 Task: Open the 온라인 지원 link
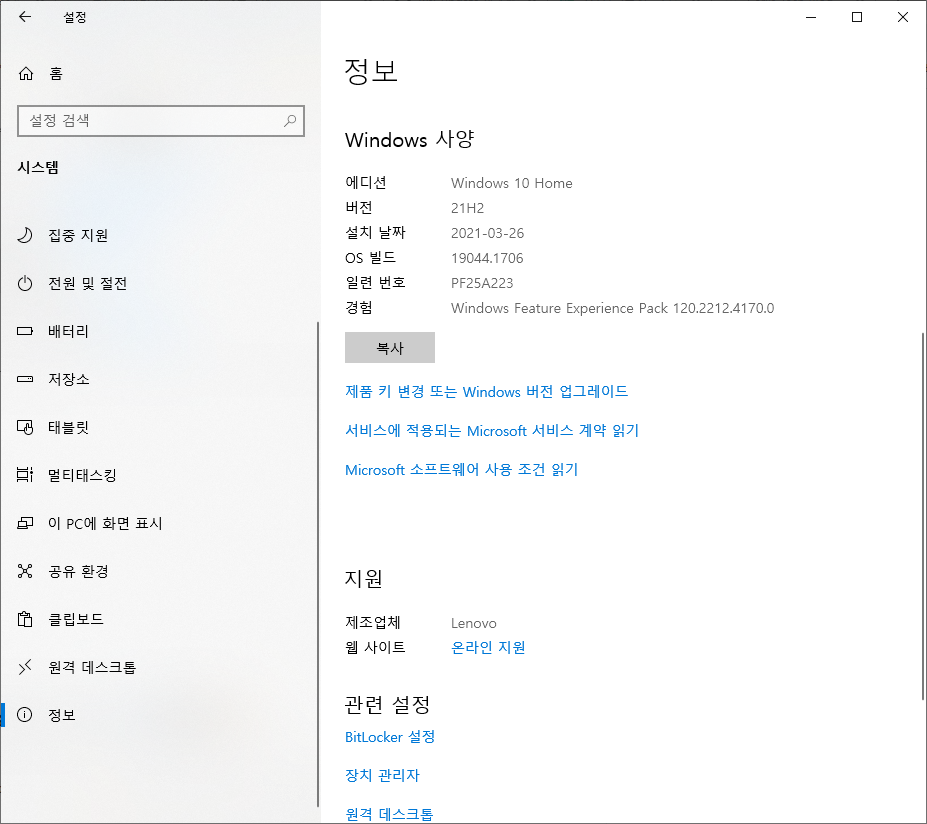[x=488, y=647]
